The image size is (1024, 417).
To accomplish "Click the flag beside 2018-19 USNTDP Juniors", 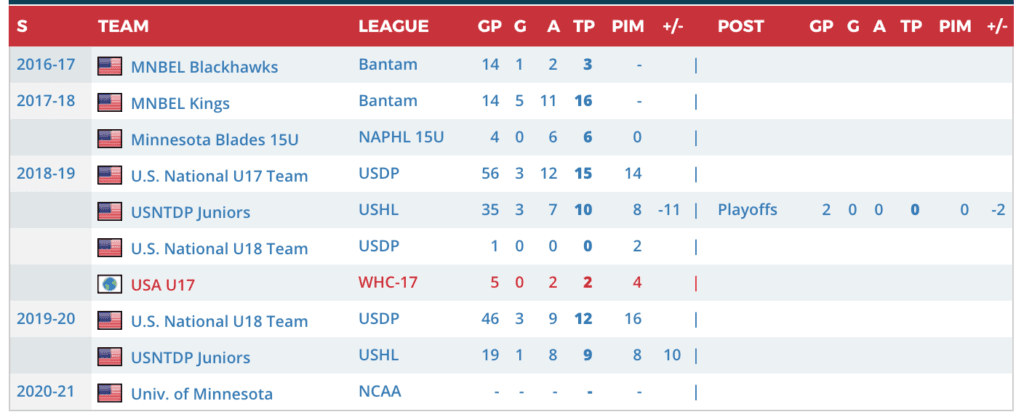I will coord(109,212).
